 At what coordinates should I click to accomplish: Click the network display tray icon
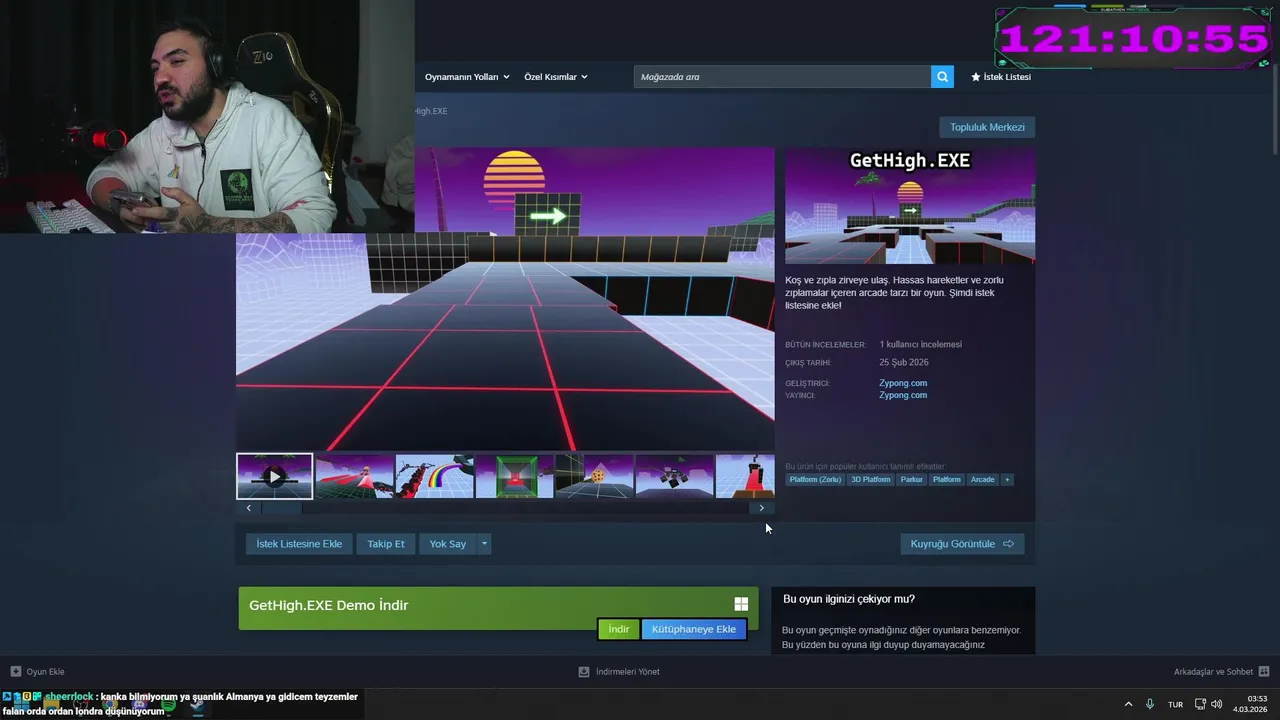[x=1200, y=704]
